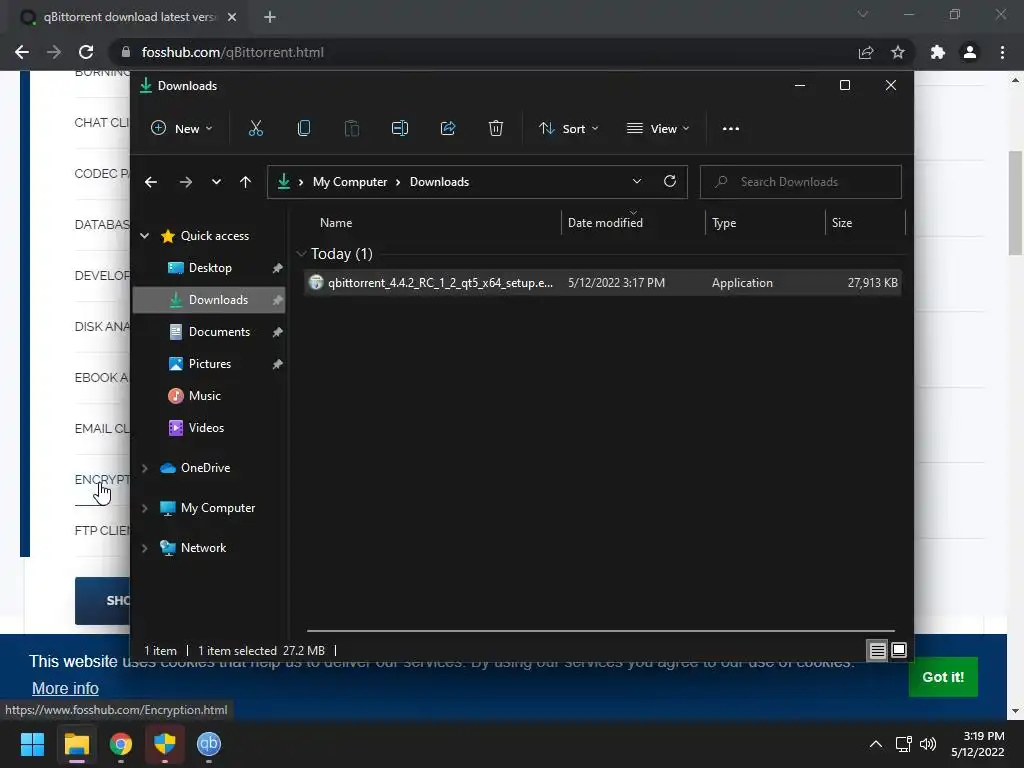Open the New item dropdown
The height and width of the screenshot is (768, 1024).
182,129
